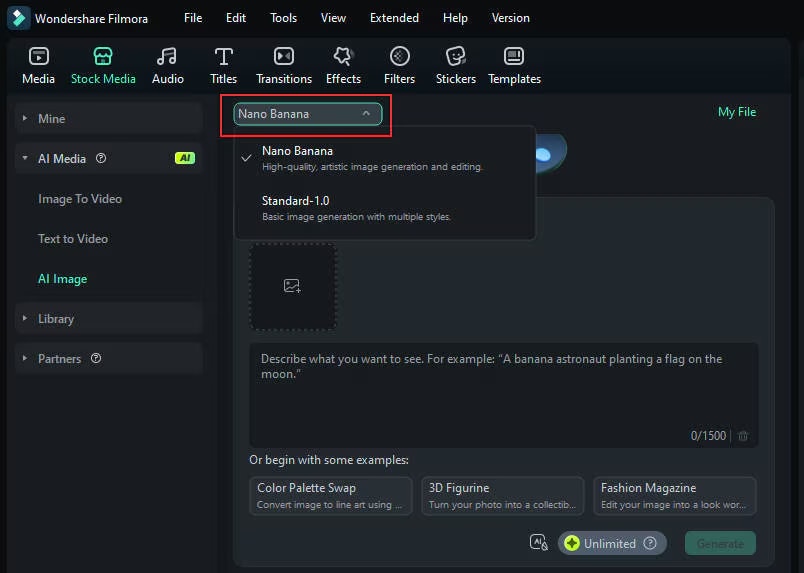Screen dimensions: 804x573
Task: Open the Media panel icon
Action: [x=38, y=56]
